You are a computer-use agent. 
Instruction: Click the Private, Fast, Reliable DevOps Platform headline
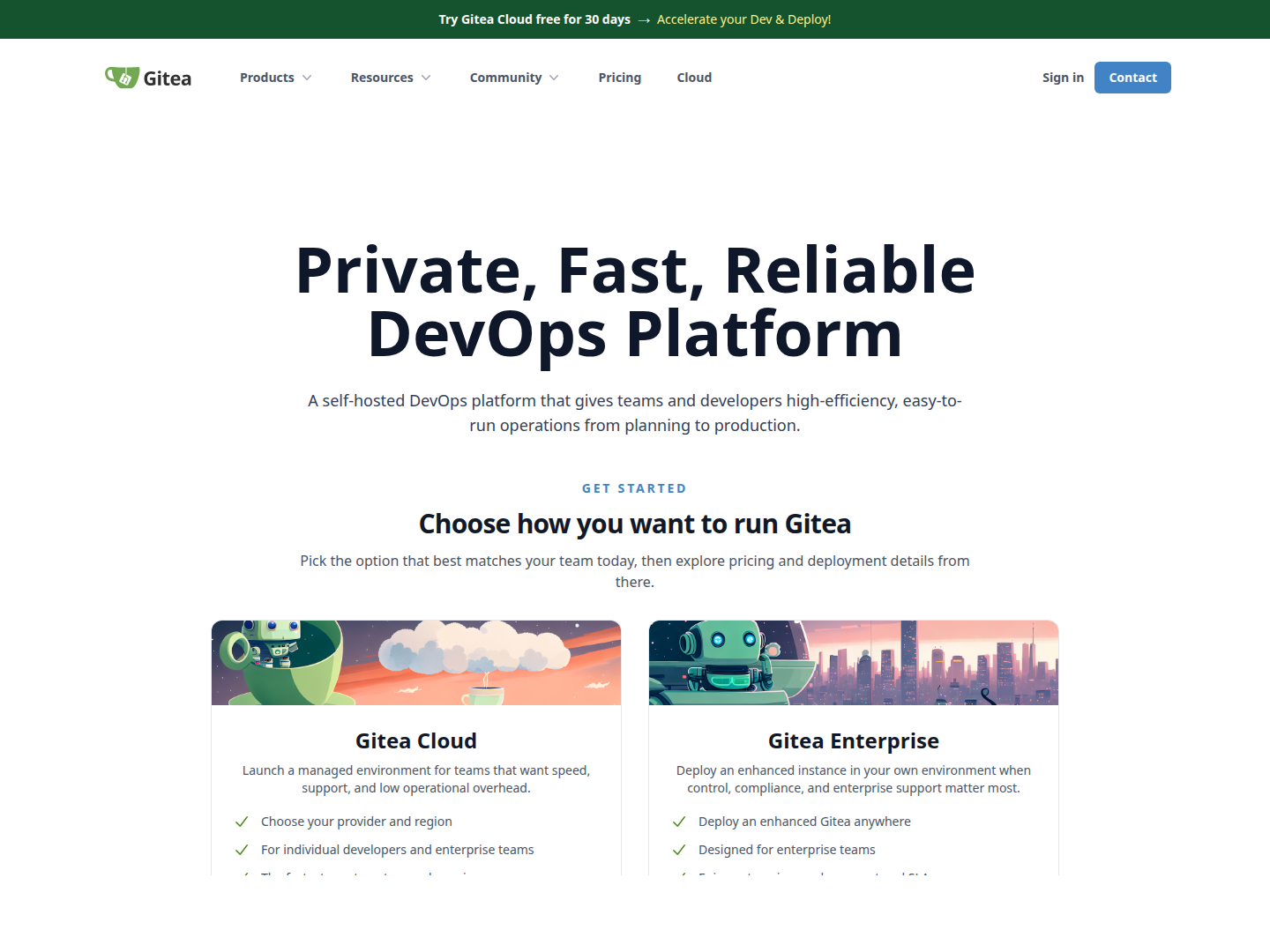[635, 301]
